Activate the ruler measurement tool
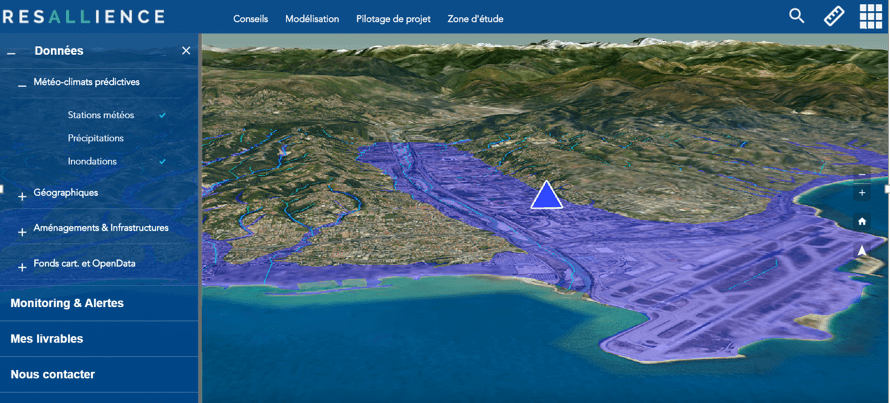 pyautogui.click(x=834, y=16)
